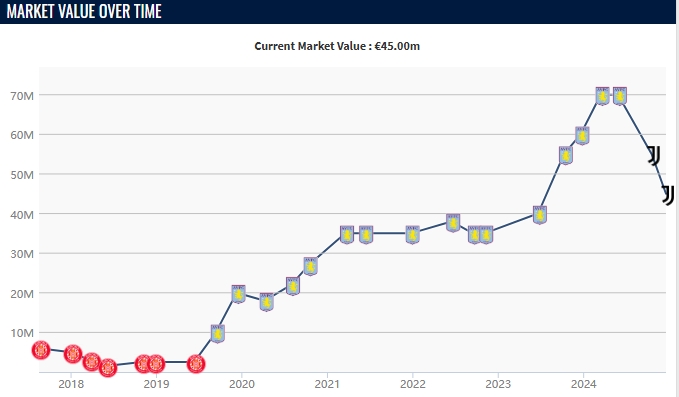
Task: Click the Aston Villa crest at 38M peak in 2022
Action: pyautogui.click(x=453, y=223)
